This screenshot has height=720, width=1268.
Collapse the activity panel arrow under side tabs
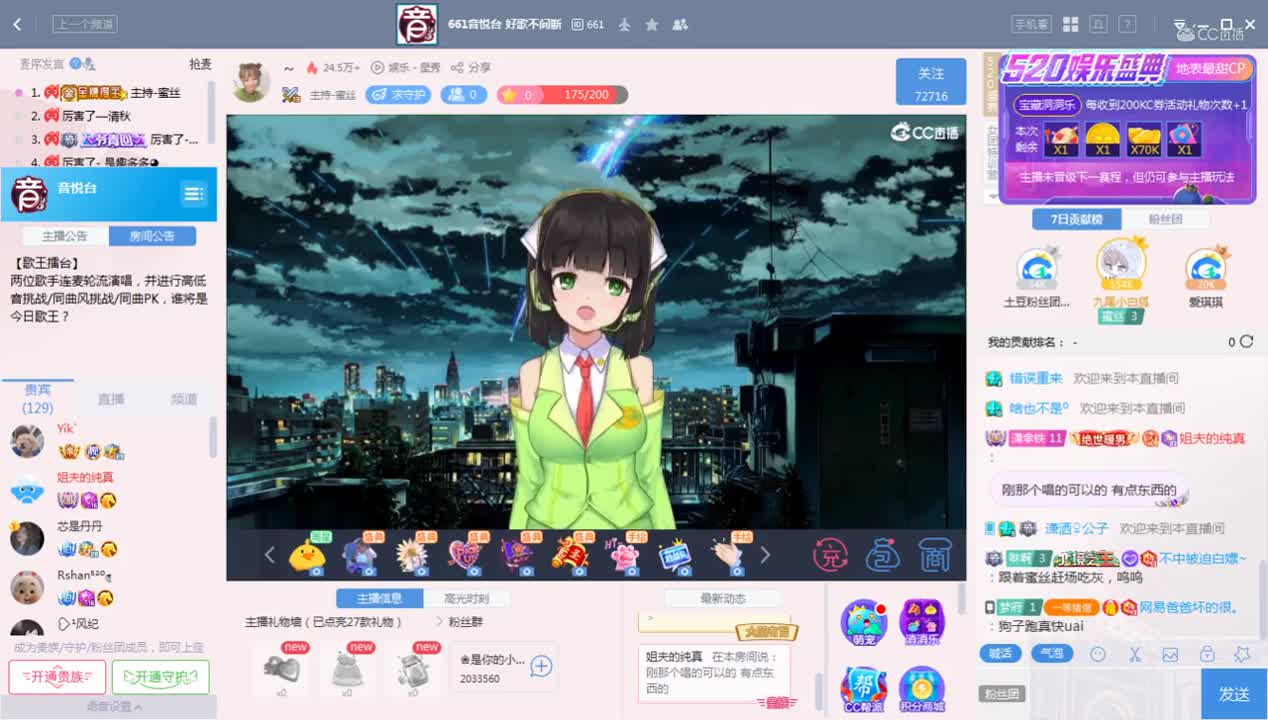coord(991,197)
